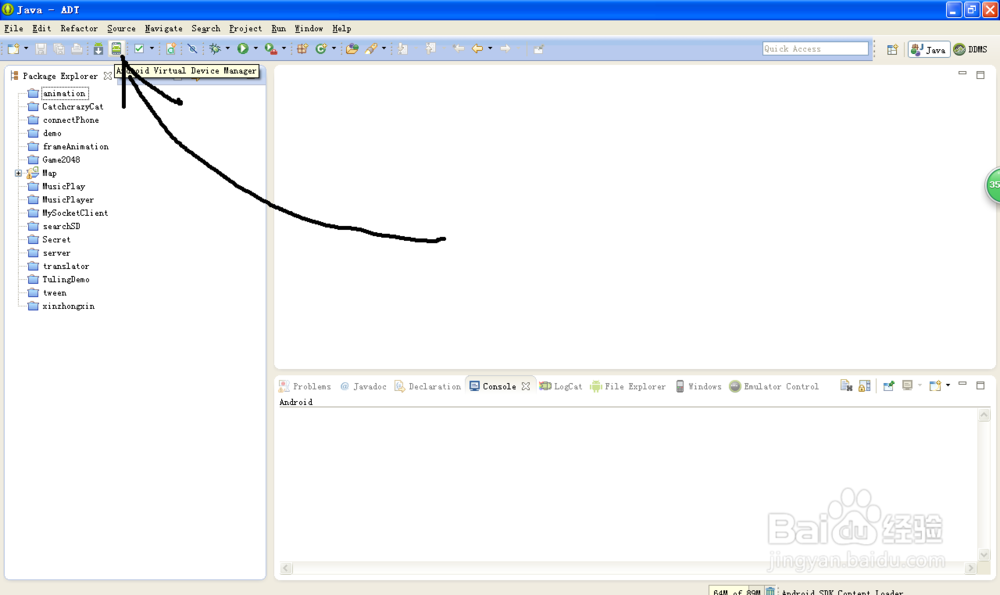Minimize the Console panel
Screen dimensions: 1000x595
[962, 384]
